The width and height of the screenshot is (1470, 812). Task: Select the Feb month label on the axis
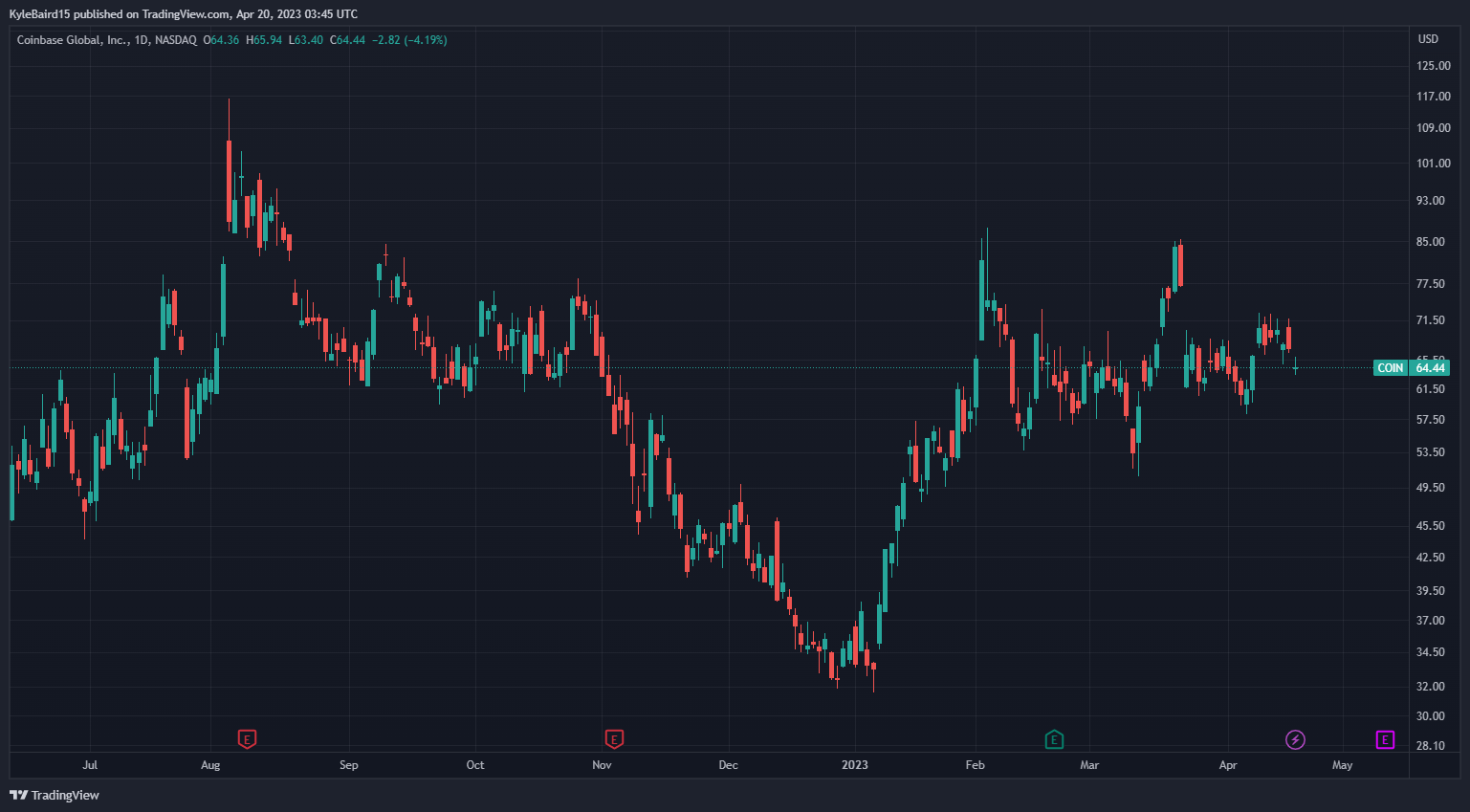click(x=975, y=765)
